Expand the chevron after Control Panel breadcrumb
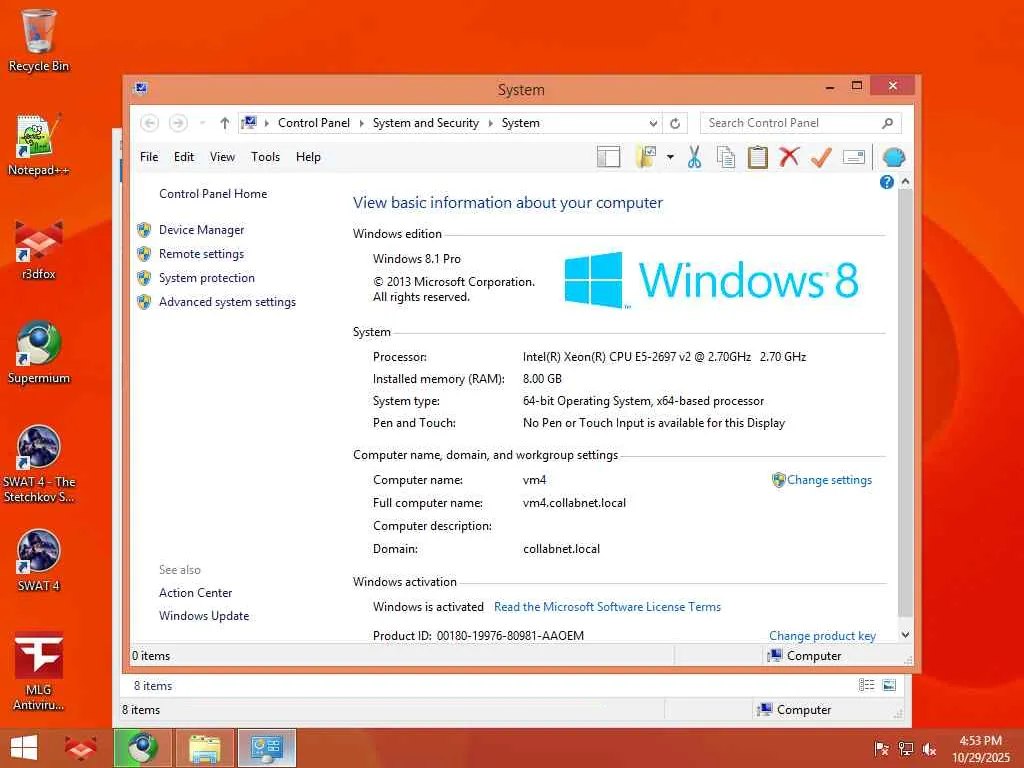The height and width of the screenshot is (768, 1024). tap(361, 123)
